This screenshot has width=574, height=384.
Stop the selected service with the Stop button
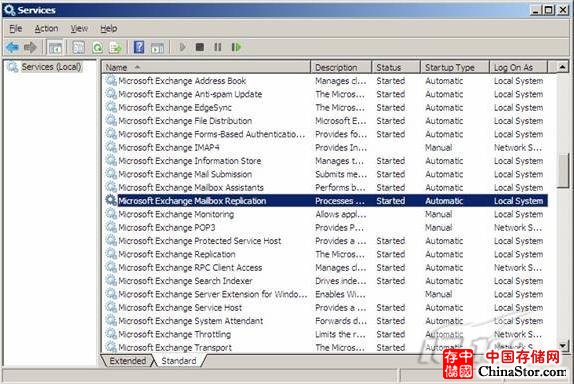coord(200,47)
